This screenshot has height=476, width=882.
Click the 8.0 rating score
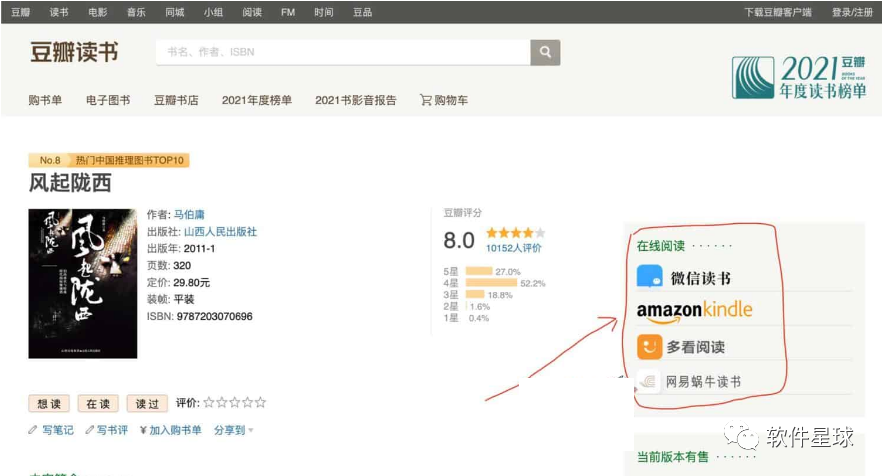tap(458, 240)
